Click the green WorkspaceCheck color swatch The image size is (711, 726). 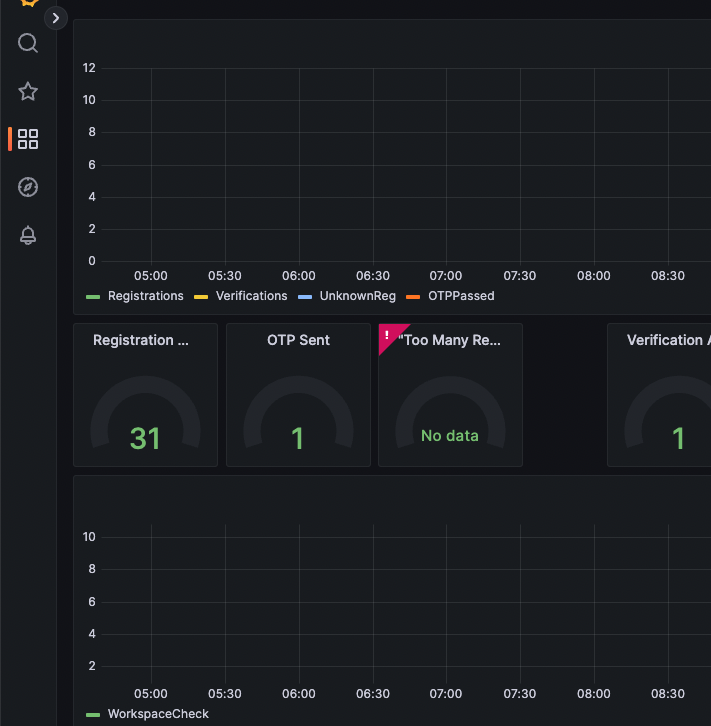pyautogui.click(x=93, y=715)
